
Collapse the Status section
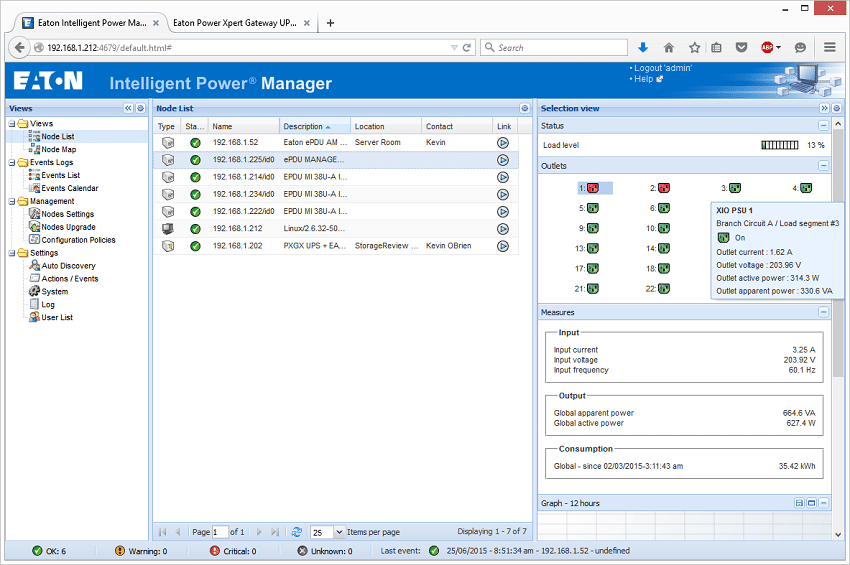click(x=823, y=126)
